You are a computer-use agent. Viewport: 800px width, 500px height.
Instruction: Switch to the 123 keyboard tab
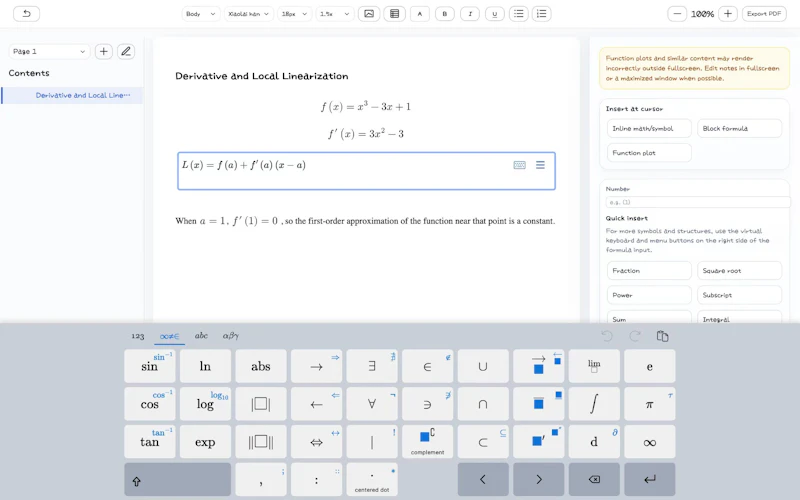pyautogui.click(x=138, y=336)
